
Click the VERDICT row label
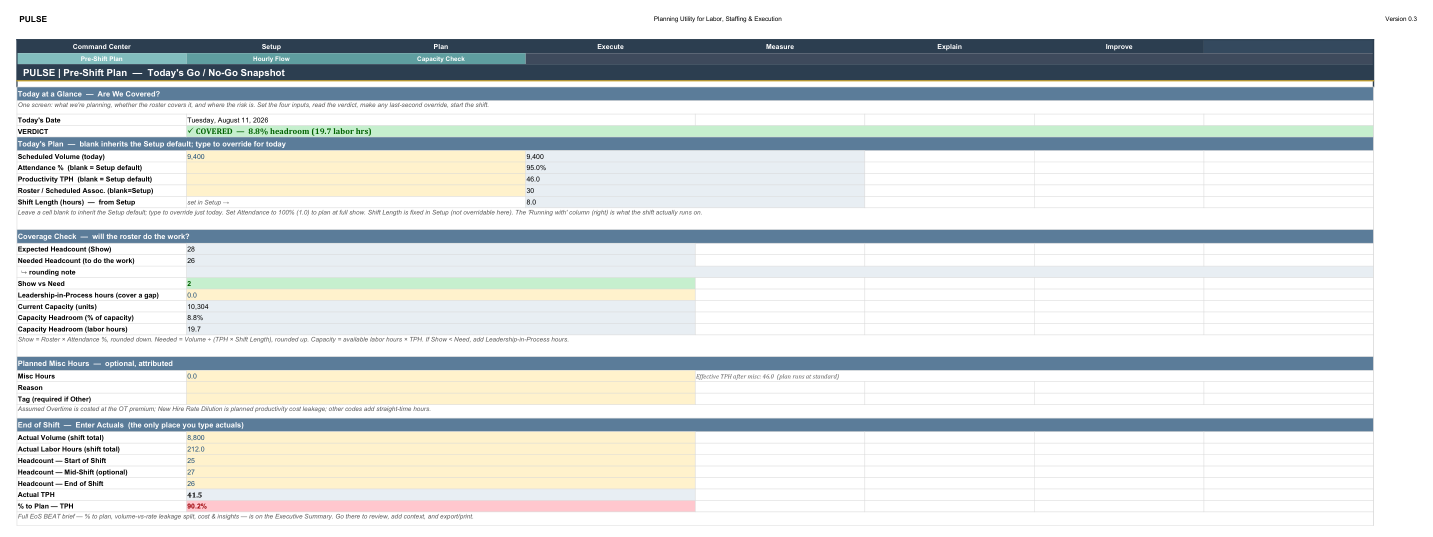pos(101,131)
